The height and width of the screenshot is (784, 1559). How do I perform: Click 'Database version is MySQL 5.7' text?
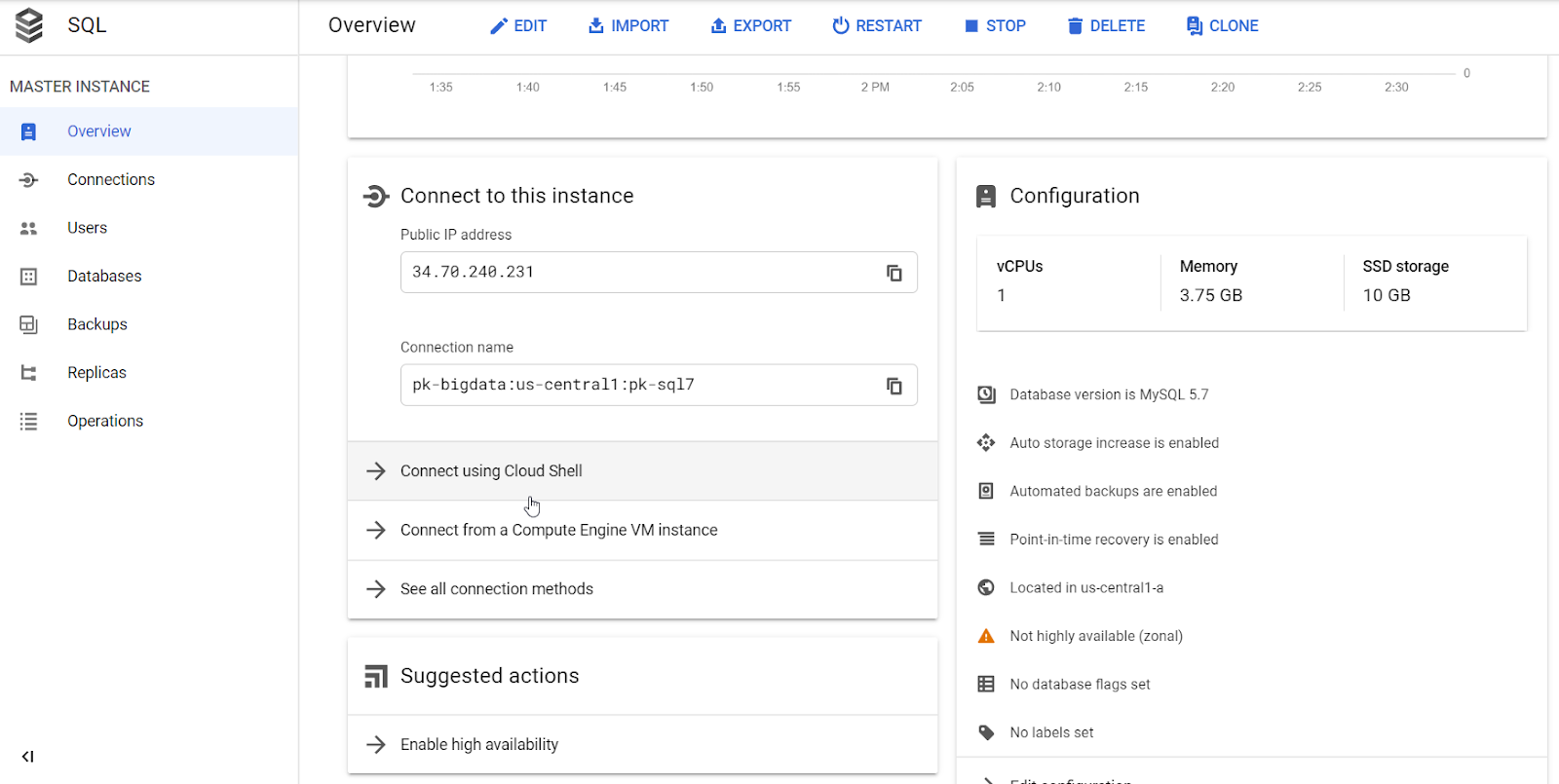(x=1109, y=394)
